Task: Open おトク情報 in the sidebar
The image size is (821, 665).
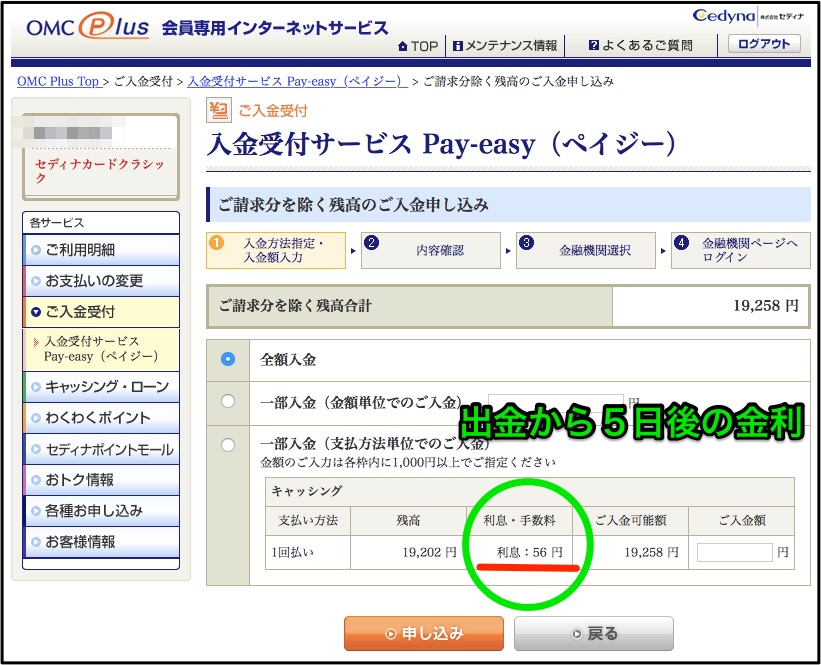Action: click(x=101, y=480)
